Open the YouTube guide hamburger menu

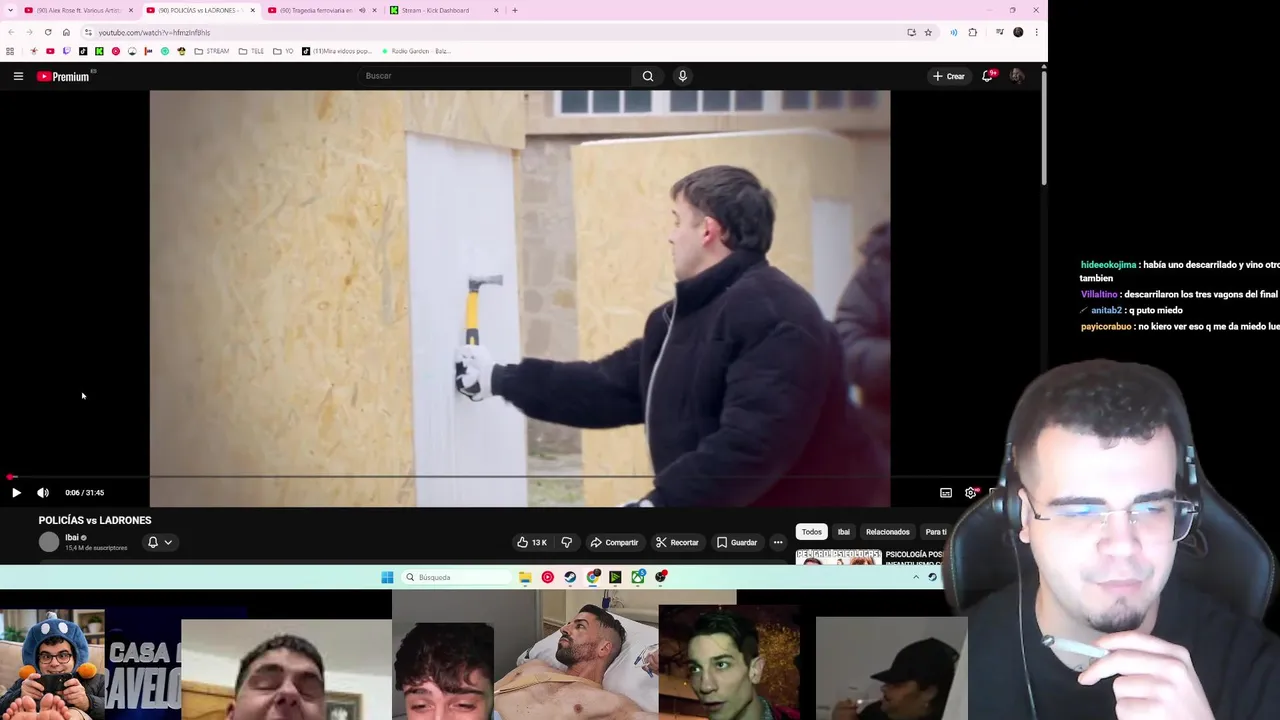pyautogui.click(x=18, y=76)
